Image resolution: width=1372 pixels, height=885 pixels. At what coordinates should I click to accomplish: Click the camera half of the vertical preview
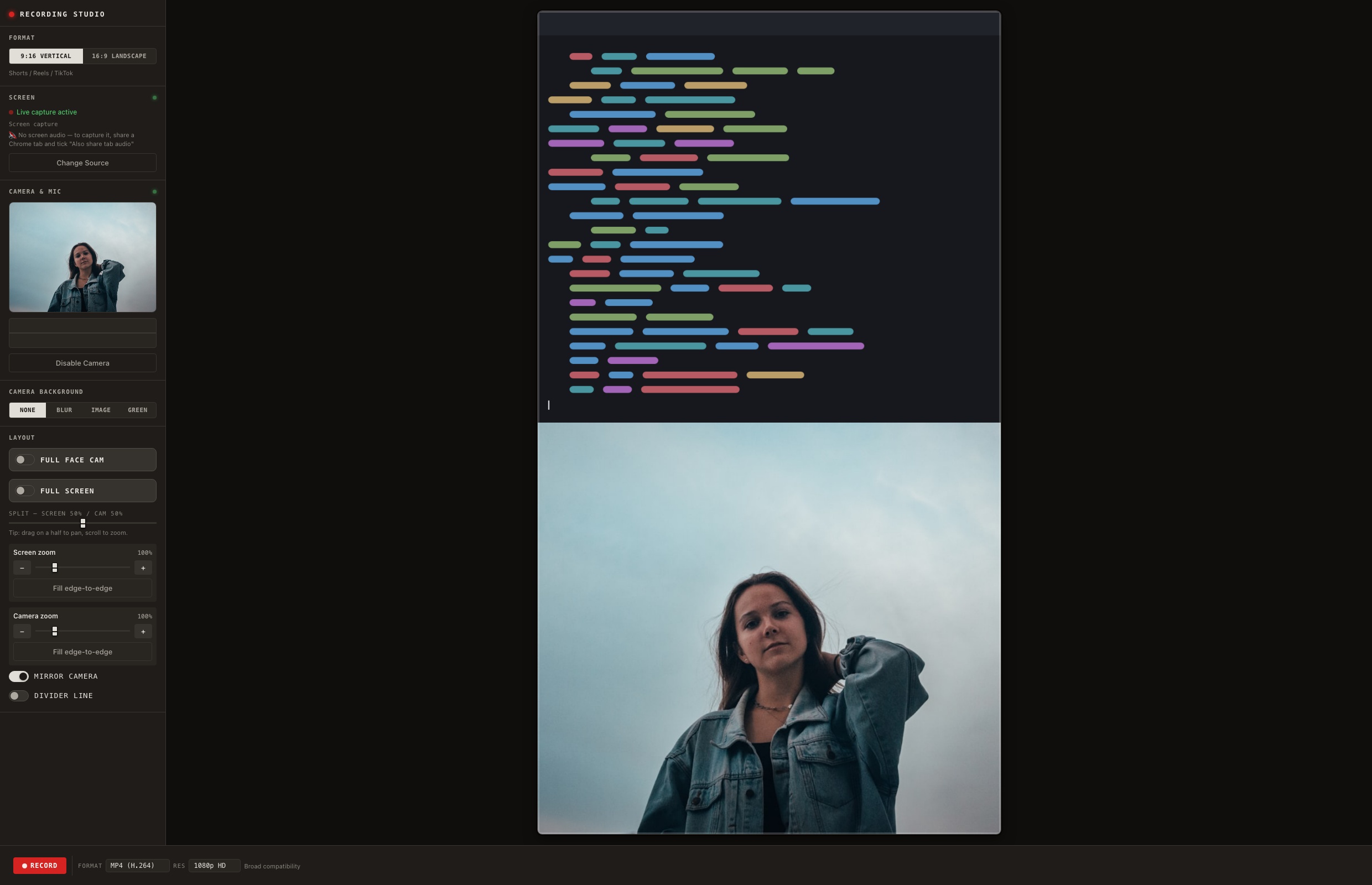(x=769, y=628)
